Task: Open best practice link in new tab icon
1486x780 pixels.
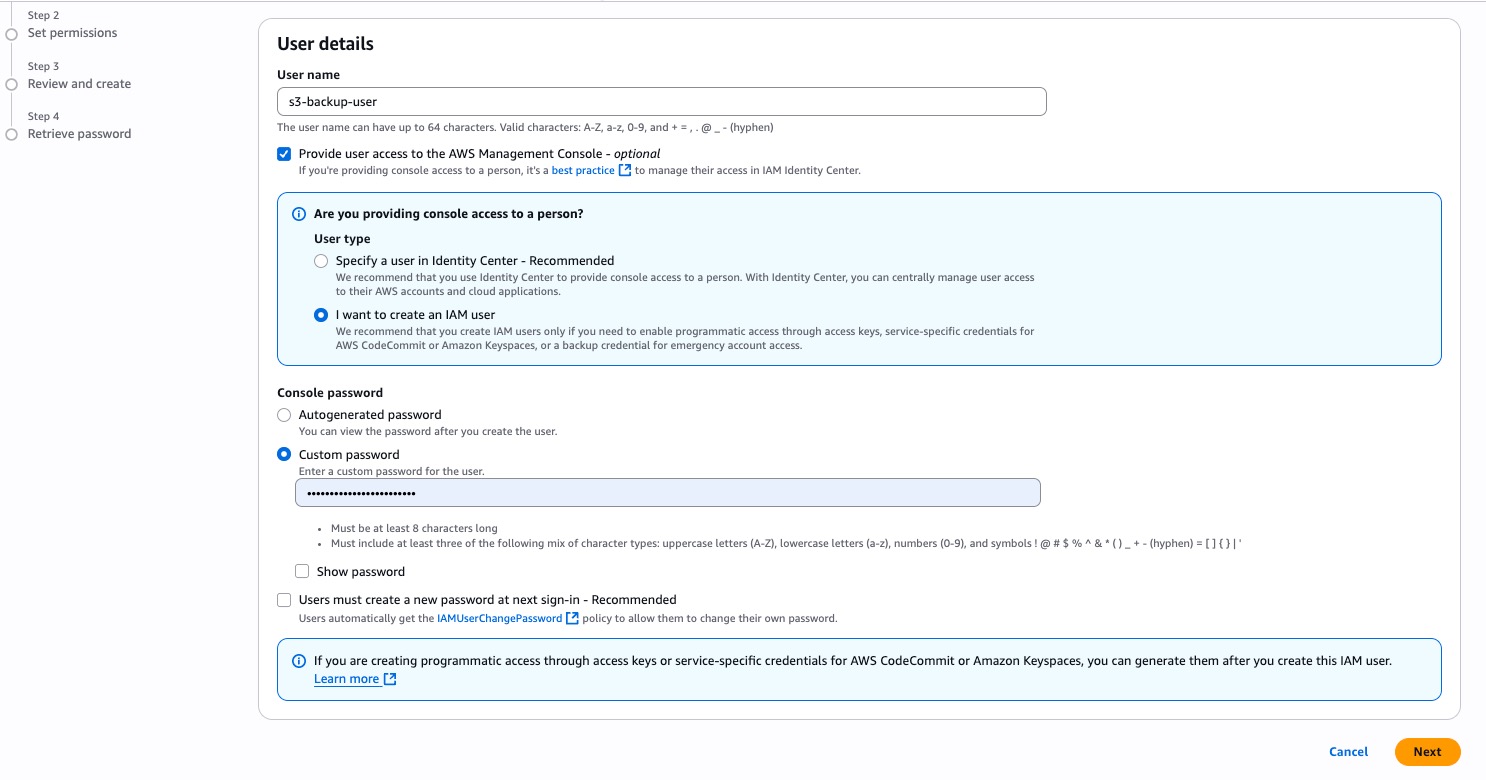Action: tap(627, 170)
